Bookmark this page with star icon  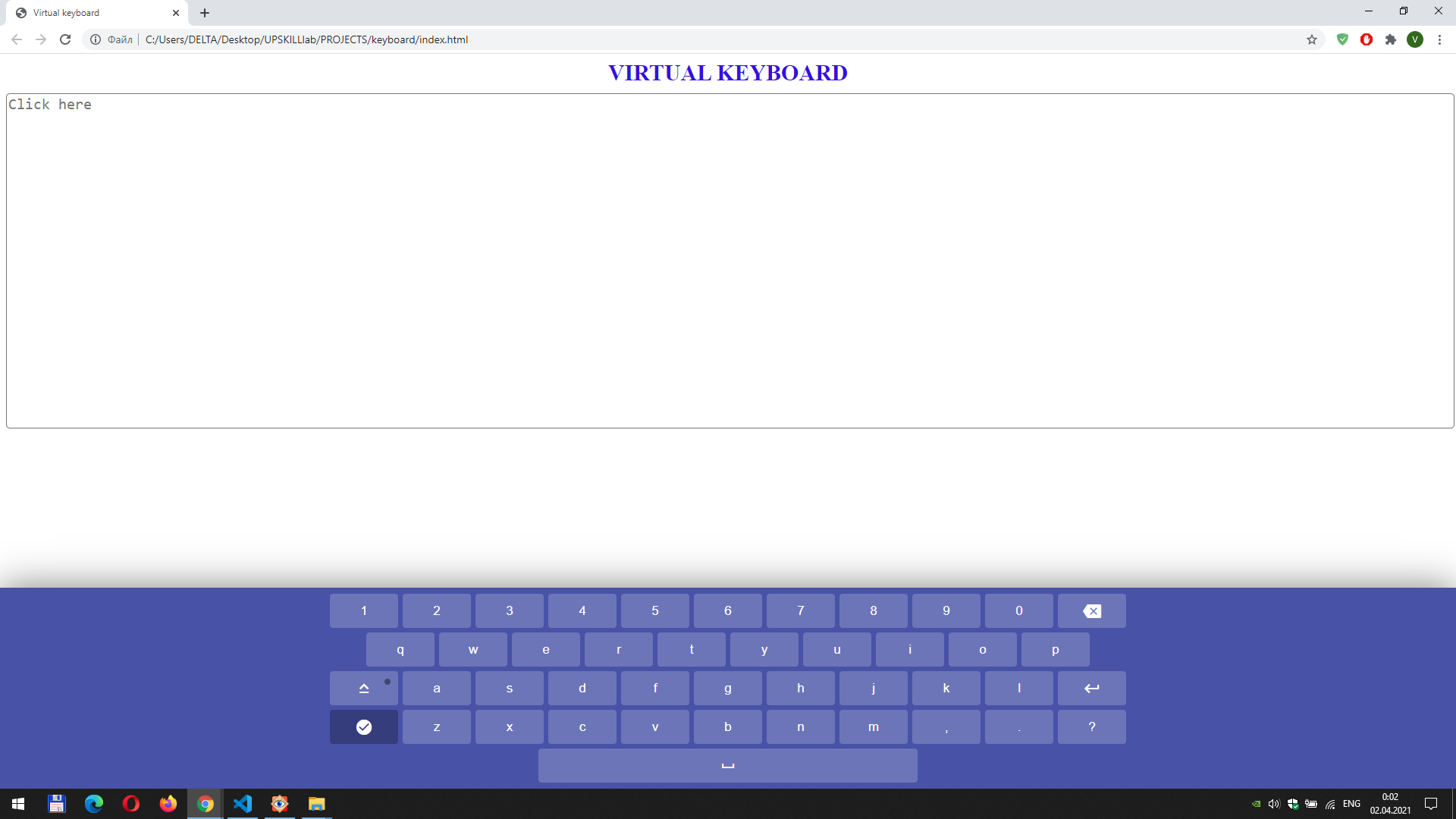pyautogui.click(x=1312, y=39)
